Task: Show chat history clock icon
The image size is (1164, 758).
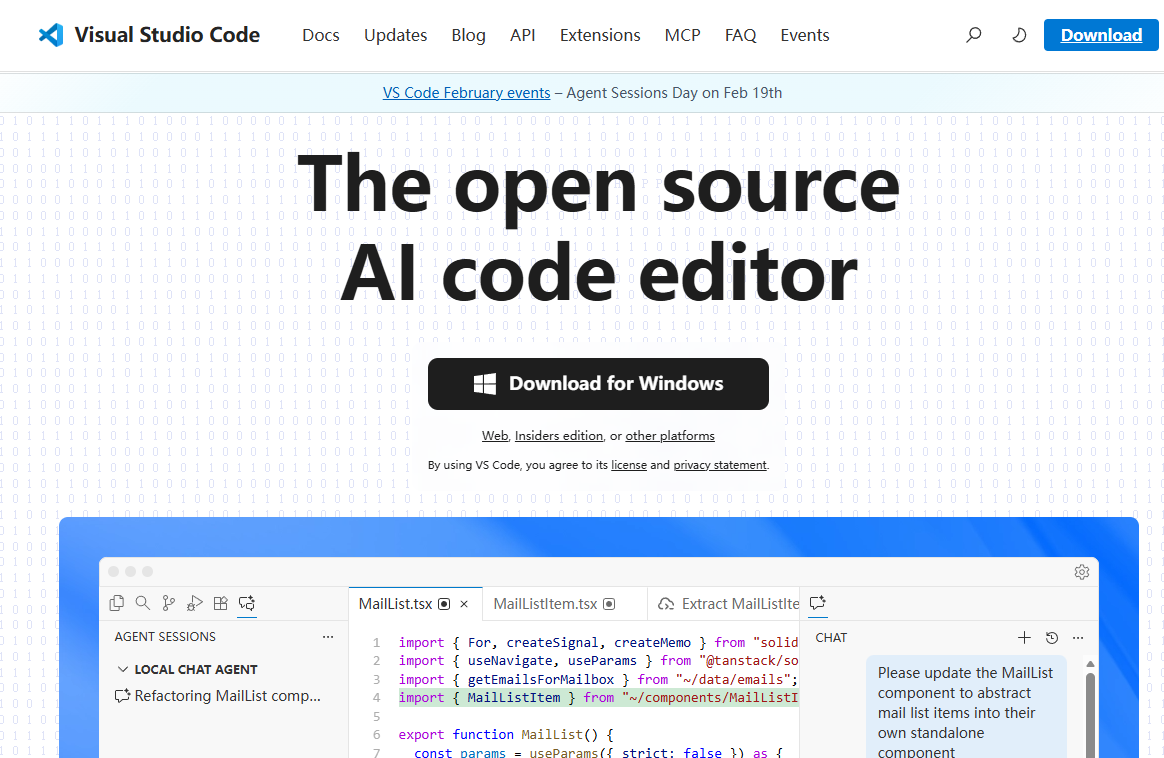Action: (x=1052, y=637)
